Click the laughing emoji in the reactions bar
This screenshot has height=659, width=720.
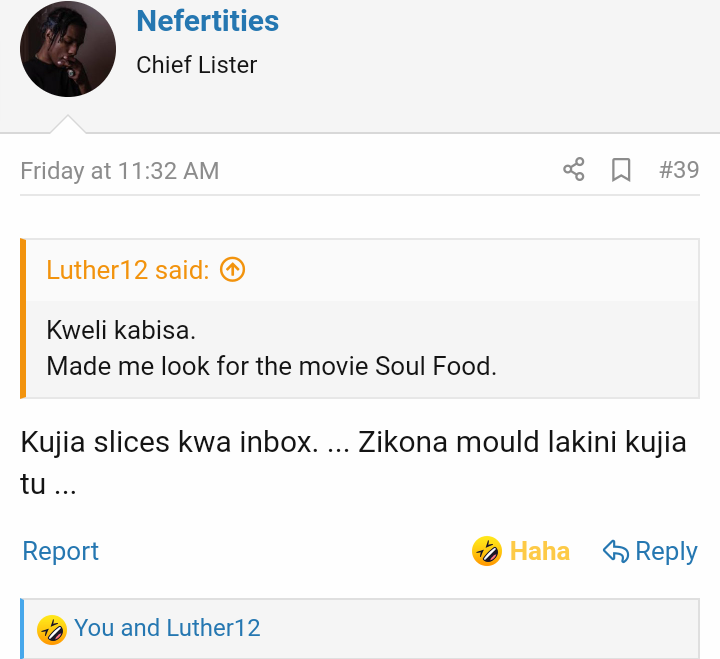52,630
